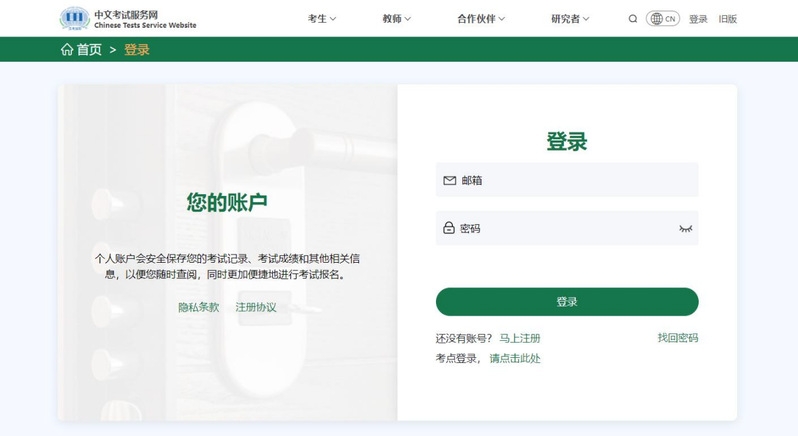Image resolution: width=798 pixels, height=436 pixels.
Task: Click the envelope icon in email field
Action: pos(449,181)
